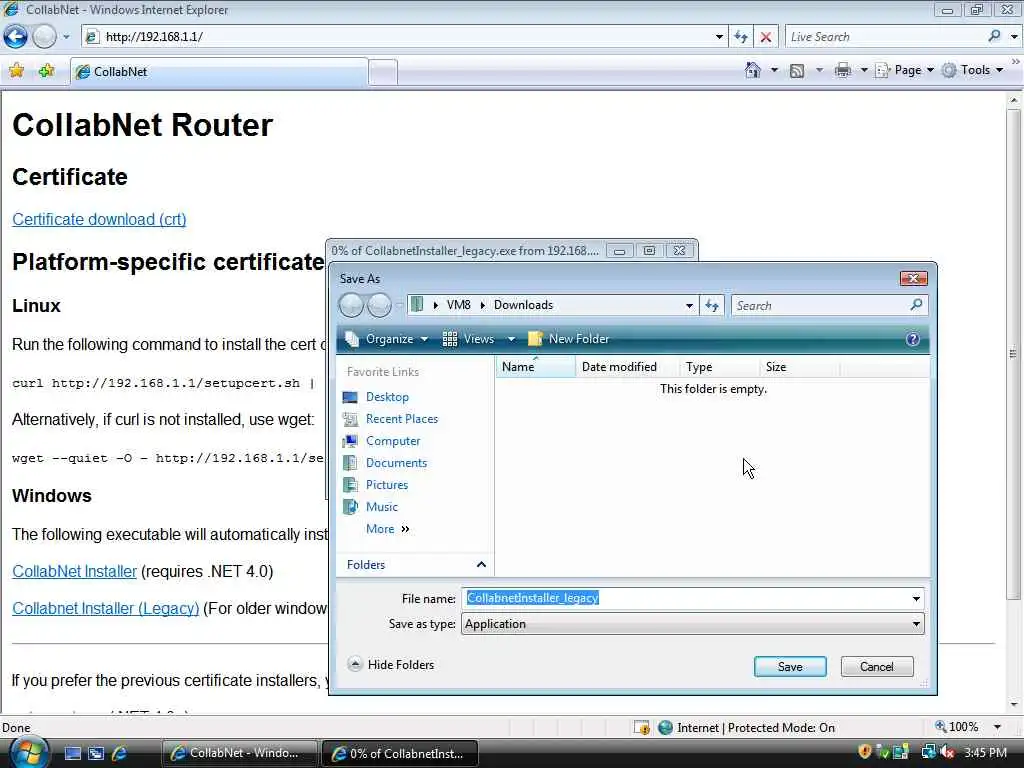The image size is (1024, 768).
Task: Open the Favorites Center star icon
Action: pyautogui.click(x=17, y=71)
